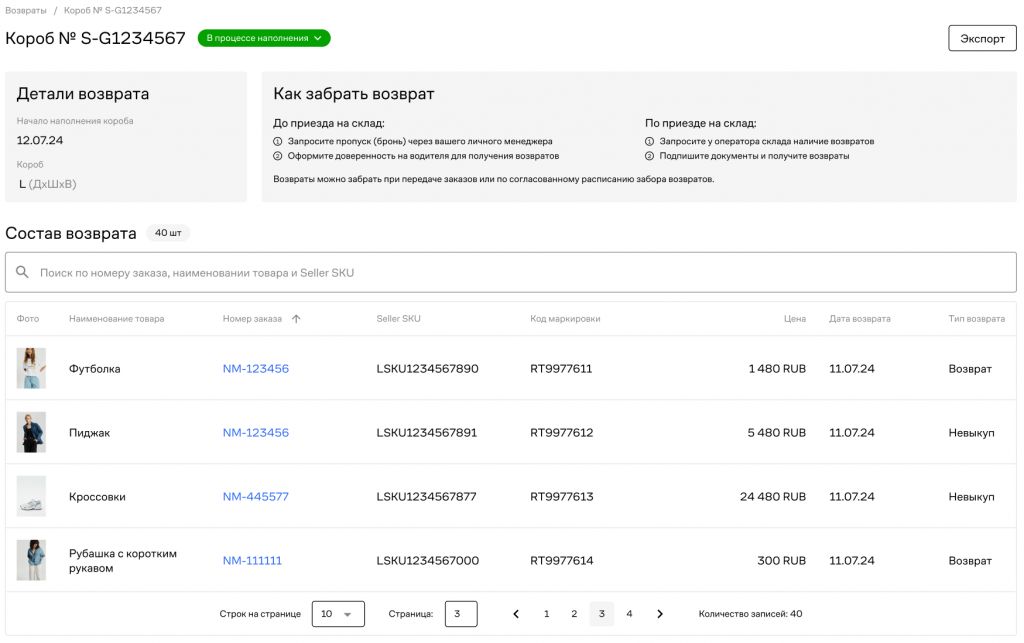Navigate to Возвраты breadcrumb
The width and height of the screenshot is (1024, 643).
click(26, 10)
